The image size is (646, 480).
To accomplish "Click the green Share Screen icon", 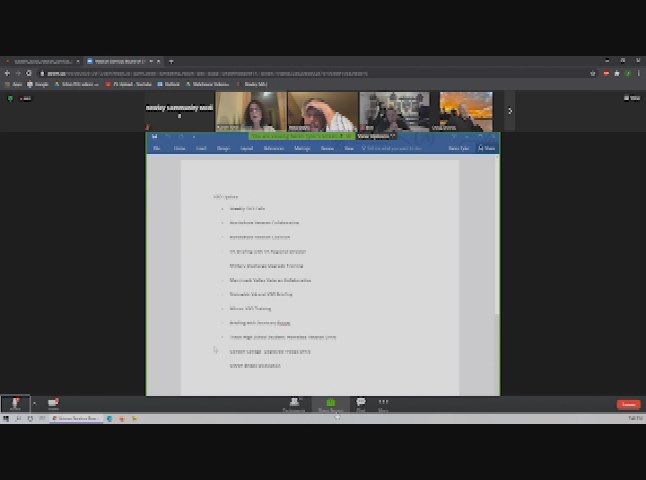I will [330, 404].
